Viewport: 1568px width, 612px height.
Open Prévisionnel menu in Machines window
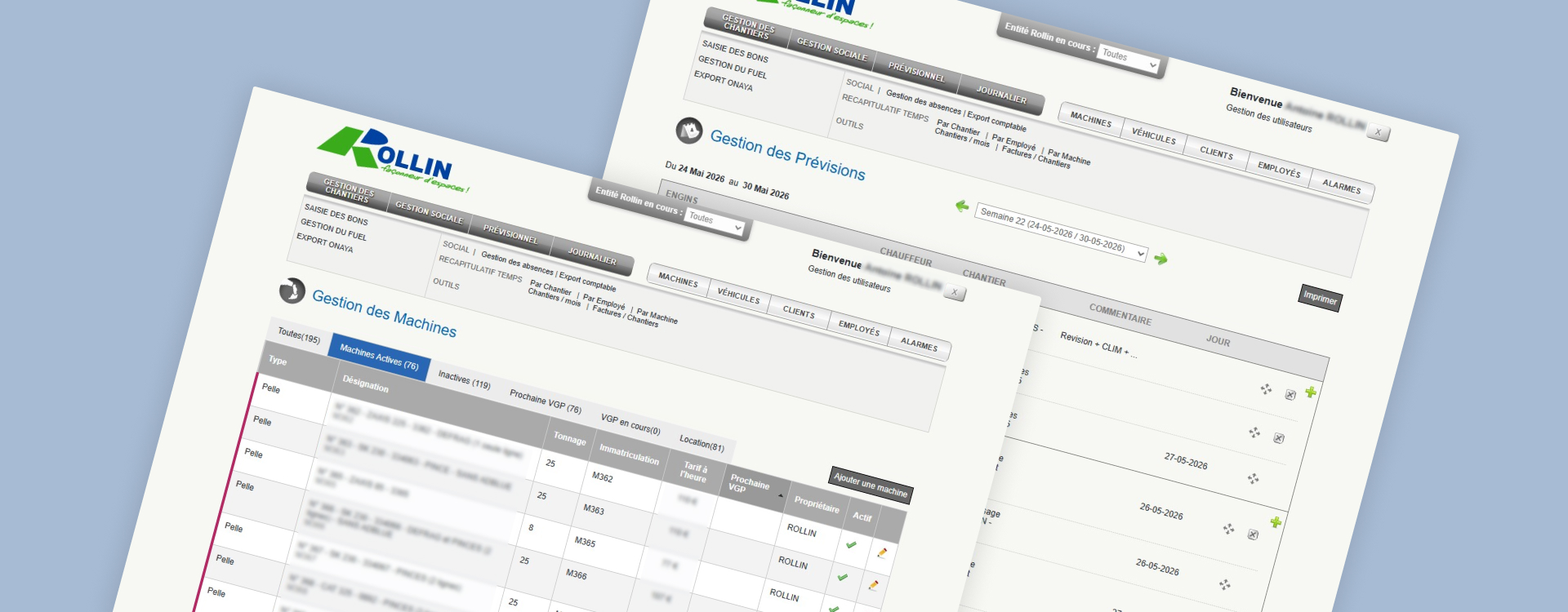point(510,233)
